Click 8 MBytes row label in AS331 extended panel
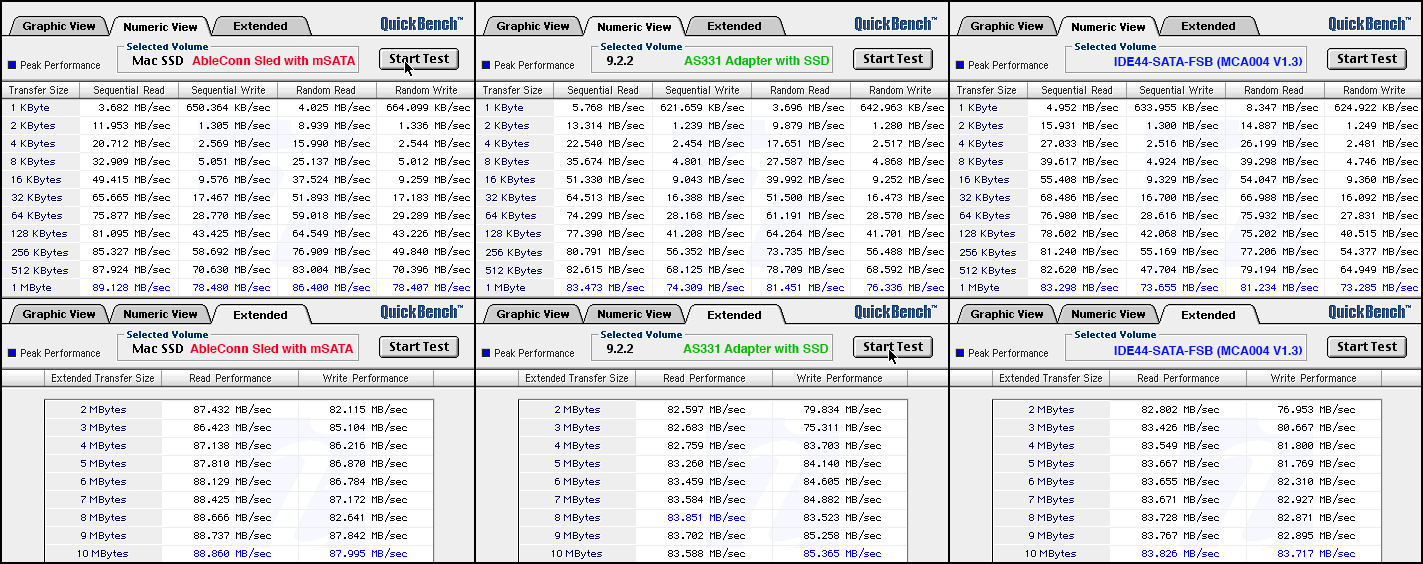Viewport: 1423px width, 564px height. 578,518
